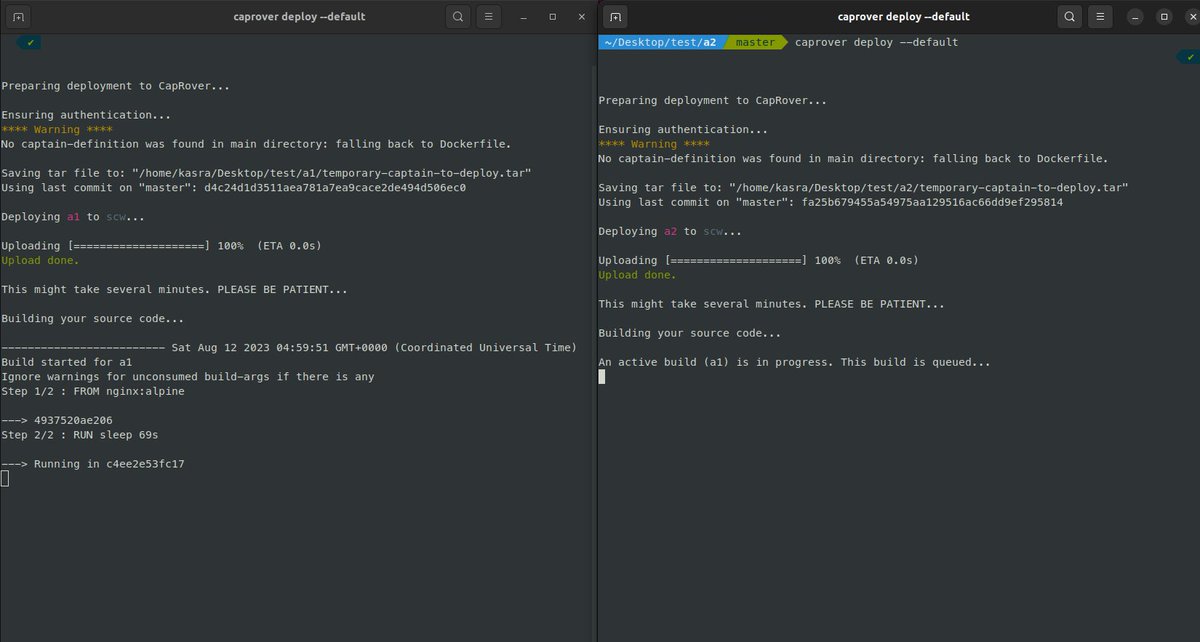Image resolution: width=1200 pixels, height=642 pixels.
Task: Click the a1 tar file path line
Action: [266, 174]
